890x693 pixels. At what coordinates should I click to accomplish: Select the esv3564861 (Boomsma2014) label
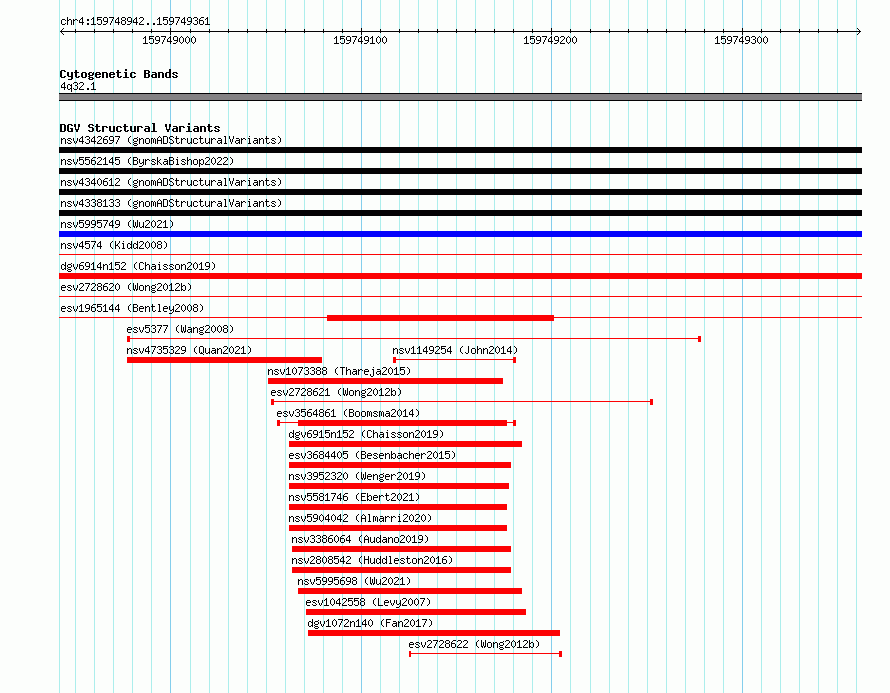point(348,413)
